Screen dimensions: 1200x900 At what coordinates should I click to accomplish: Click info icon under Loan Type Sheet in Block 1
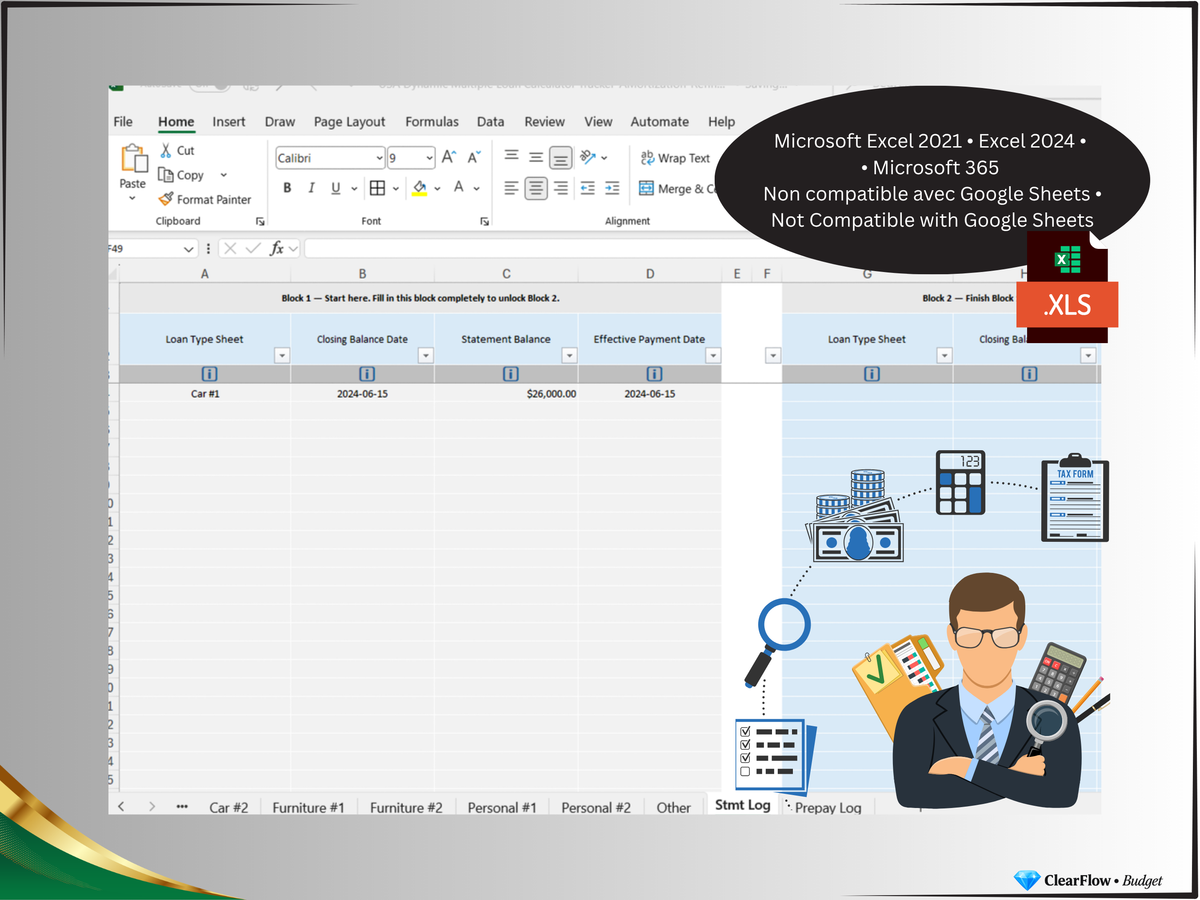pos(209,374)
